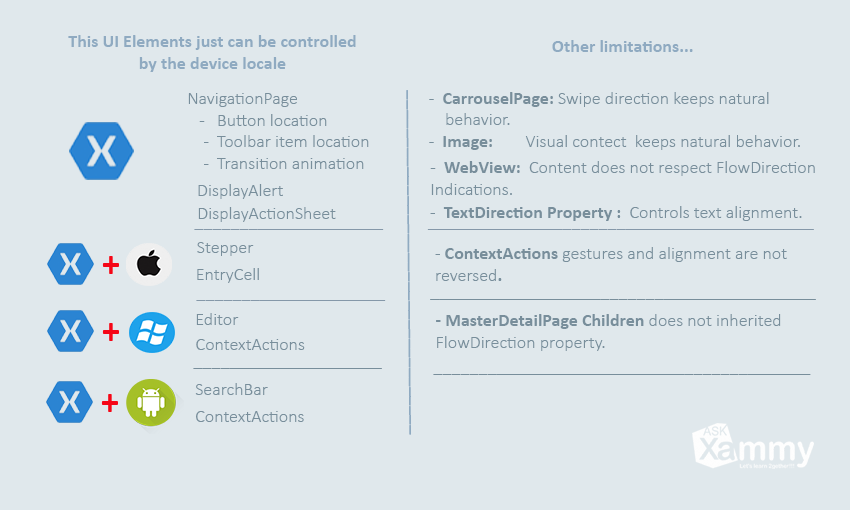Click the large Xamarin hexagon logo
The image size is (850, 510).
(101, 151)
